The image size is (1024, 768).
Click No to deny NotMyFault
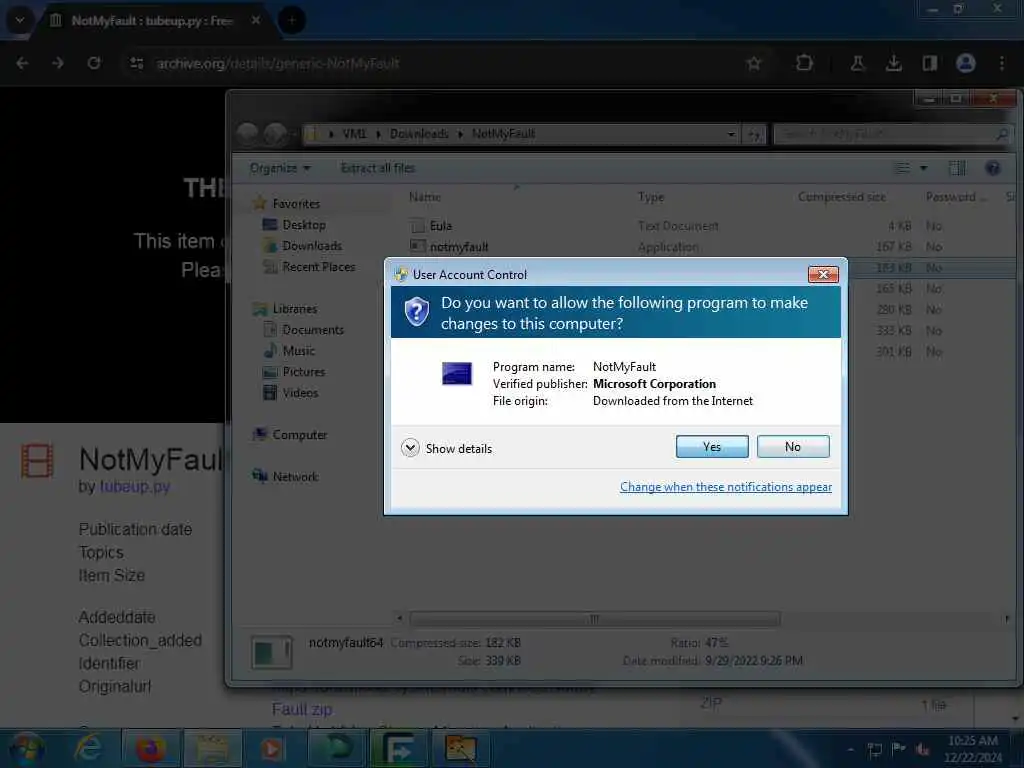click(x=793, y=447)
